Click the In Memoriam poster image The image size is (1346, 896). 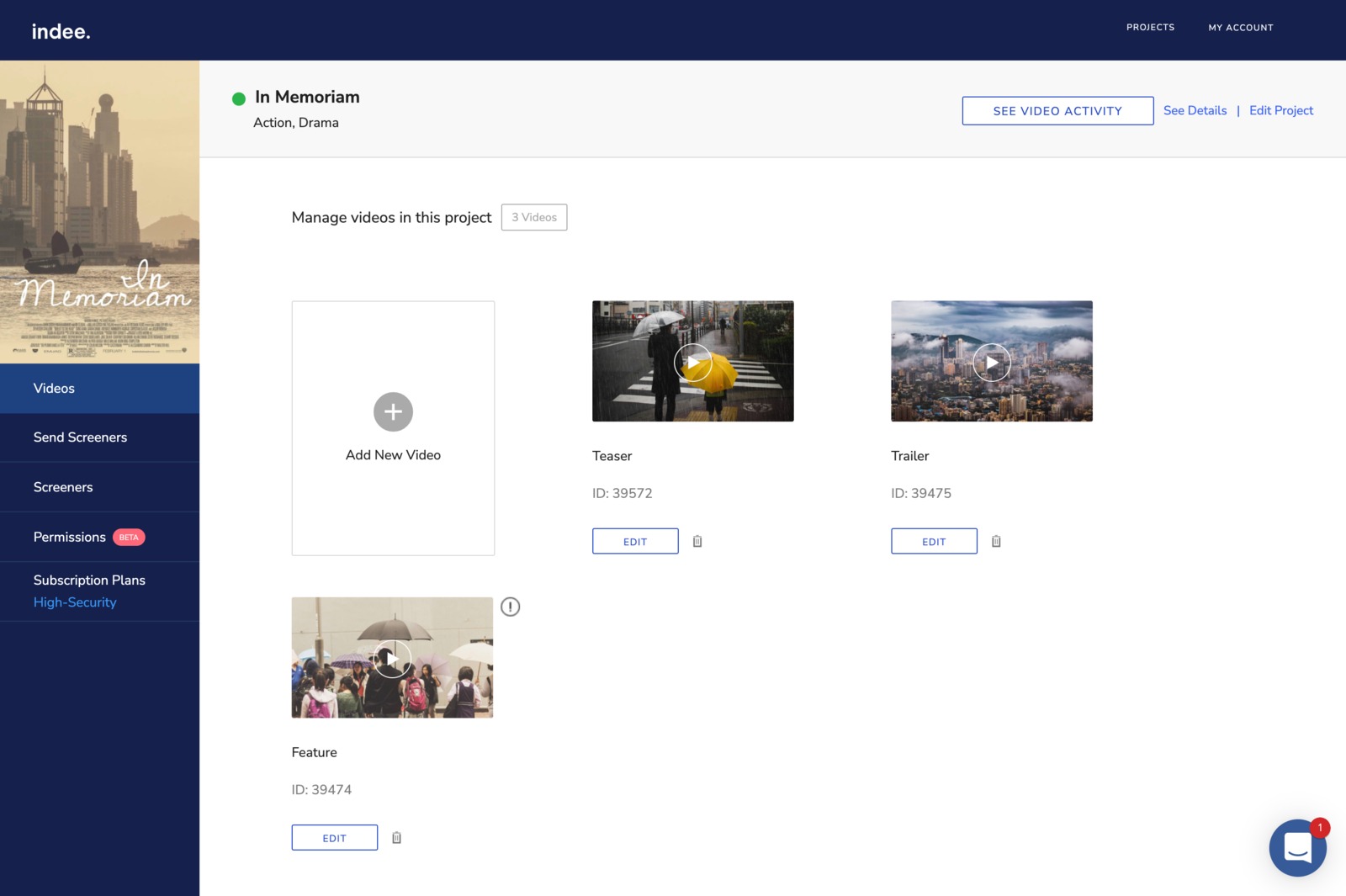tap(99, 211)
